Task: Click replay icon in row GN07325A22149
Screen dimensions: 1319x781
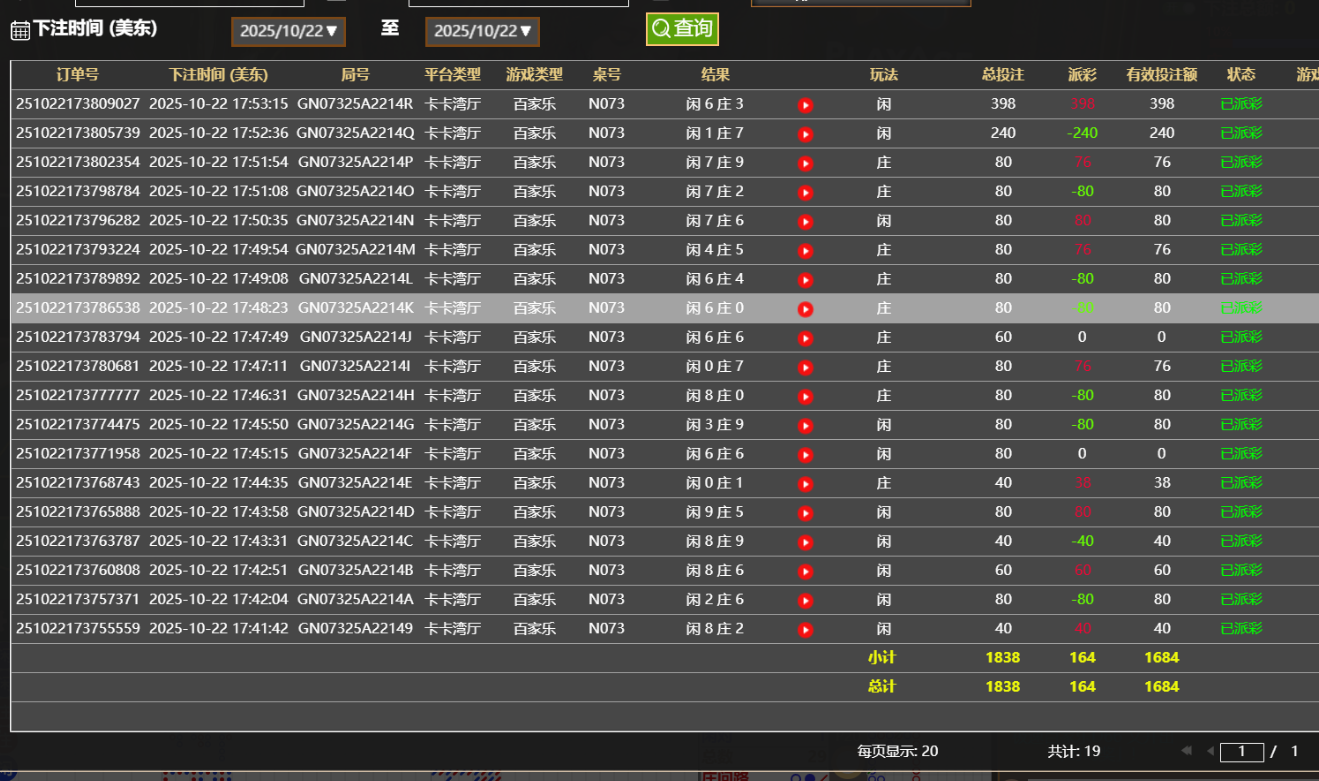Action: [x=805, y=630]
